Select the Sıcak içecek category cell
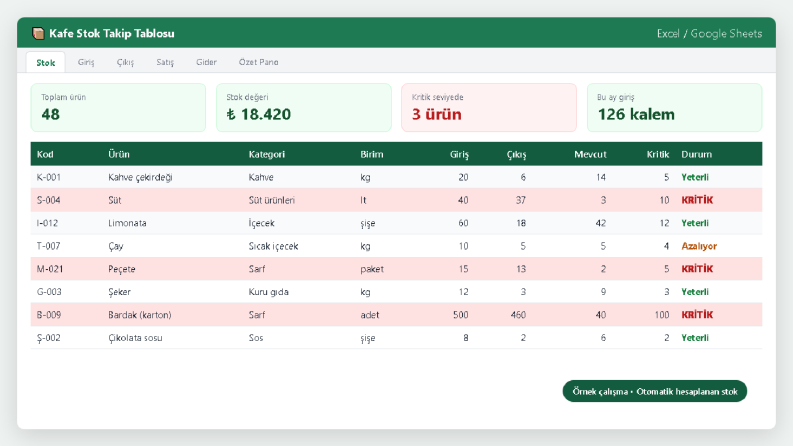Screen dimensions: 793x446 (273, 246)
